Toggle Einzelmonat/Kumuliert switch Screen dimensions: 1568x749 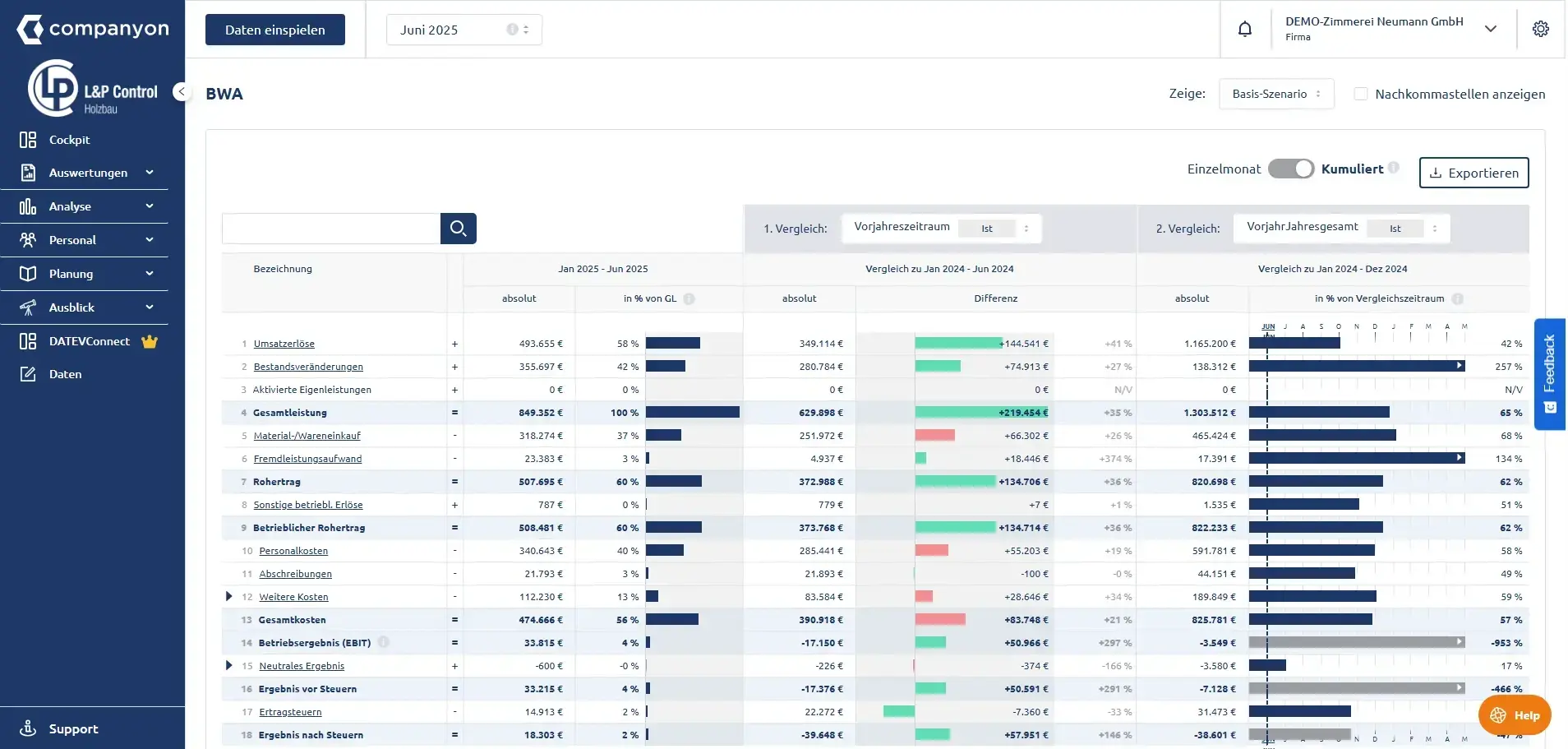click(1291, 169)
